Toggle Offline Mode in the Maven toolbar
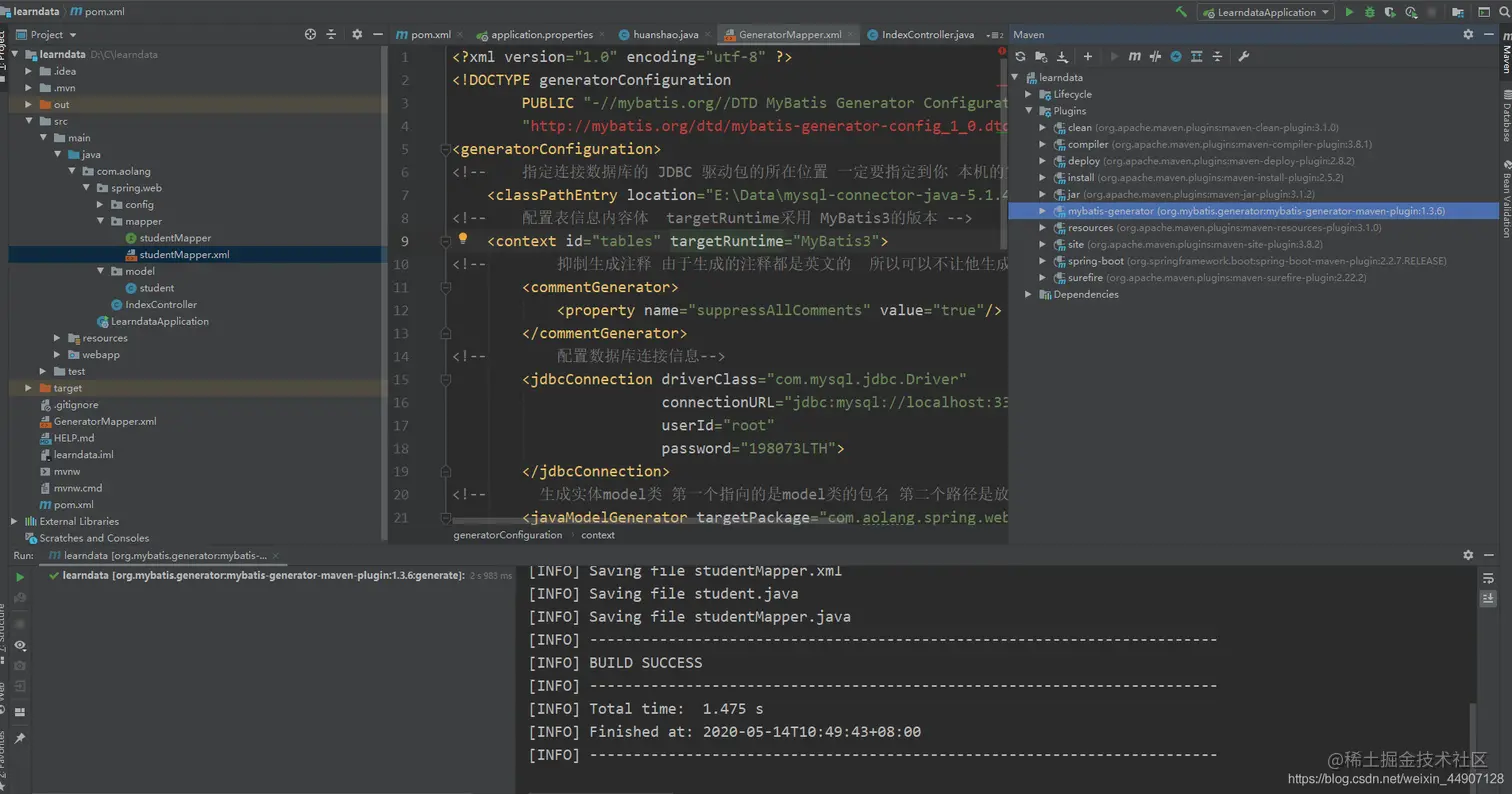Viewport: 1512px width, 794px height. 1155,57
